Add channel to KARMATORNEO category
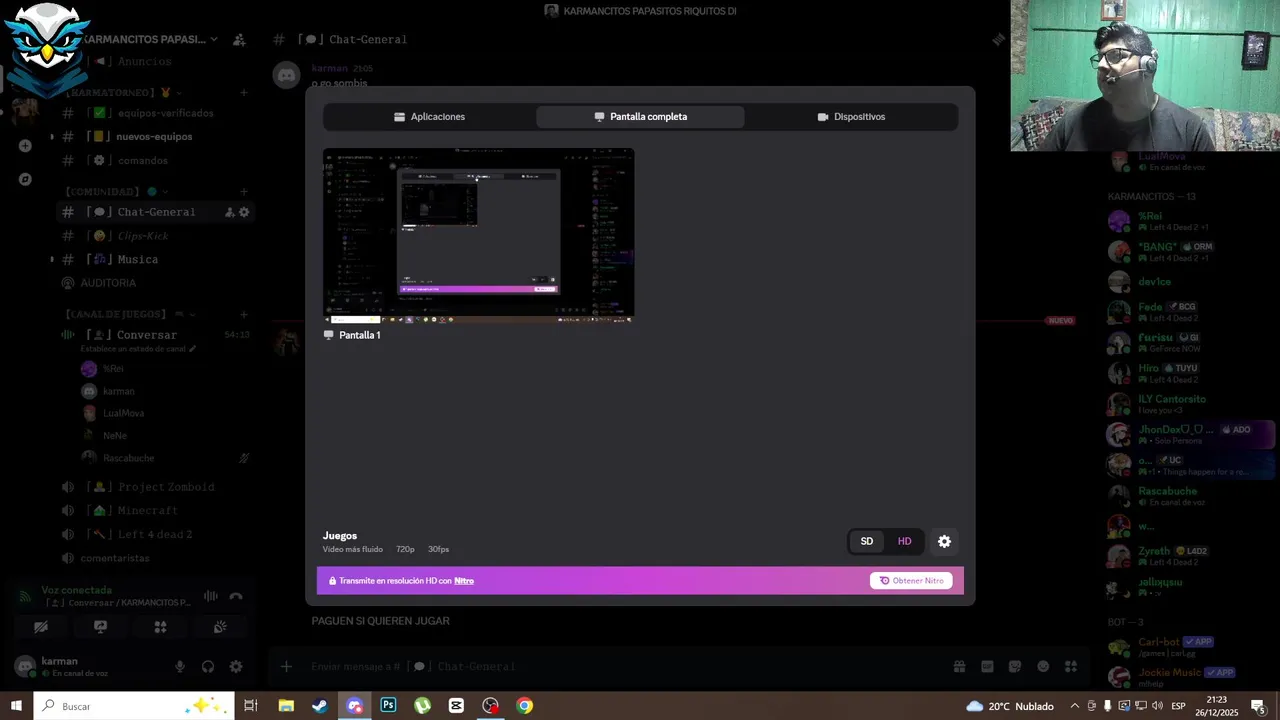 click(244, 92)
